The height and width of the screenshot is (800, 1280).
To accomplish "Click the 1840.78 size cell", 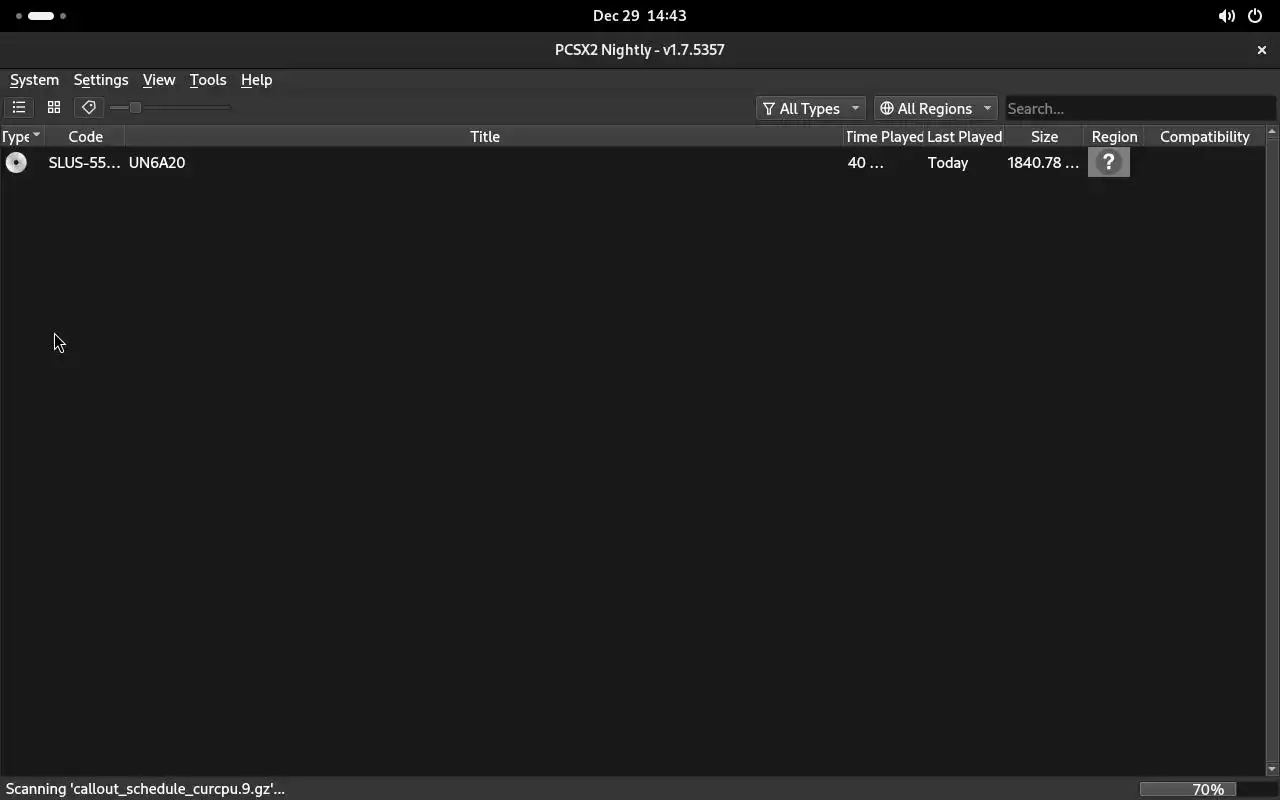I will click(1043, 162).
